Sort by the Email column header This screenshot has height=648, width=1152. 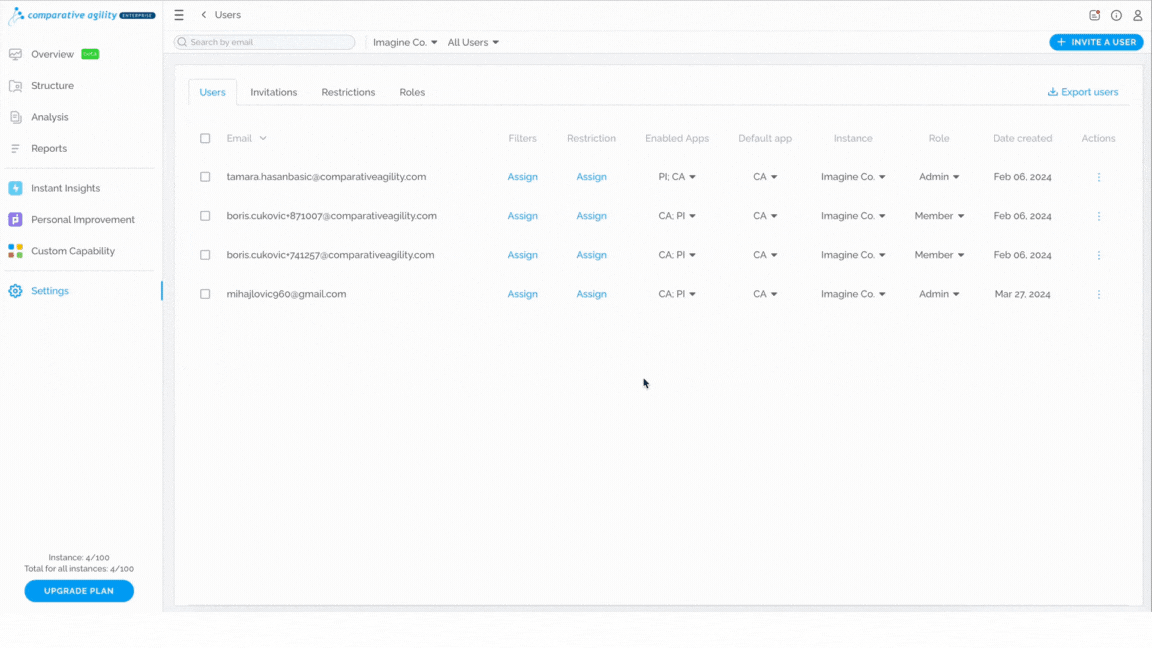pos(246,138)
